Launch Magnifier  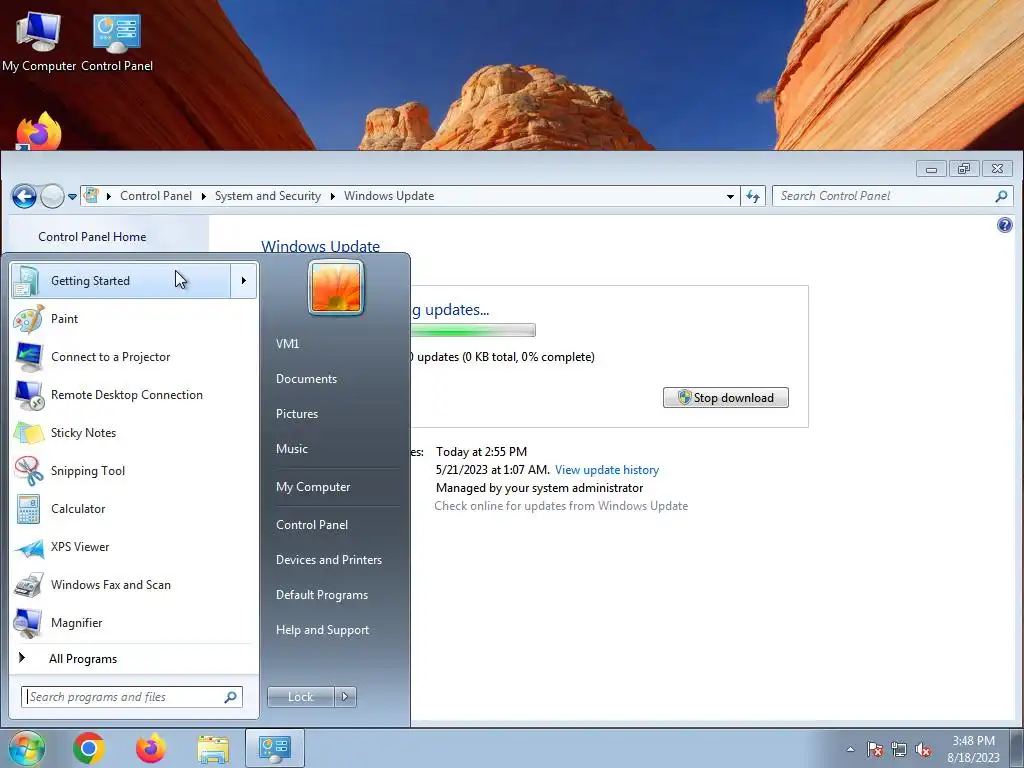click(x=133, y=622)
